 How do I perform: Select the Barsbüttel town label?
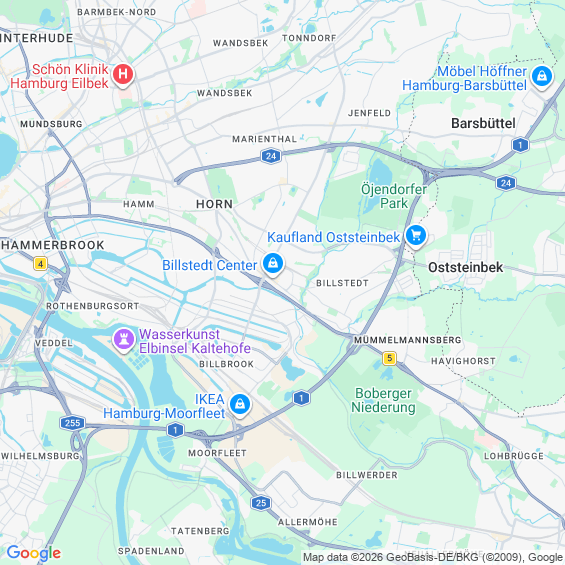(x=483, y=123)
